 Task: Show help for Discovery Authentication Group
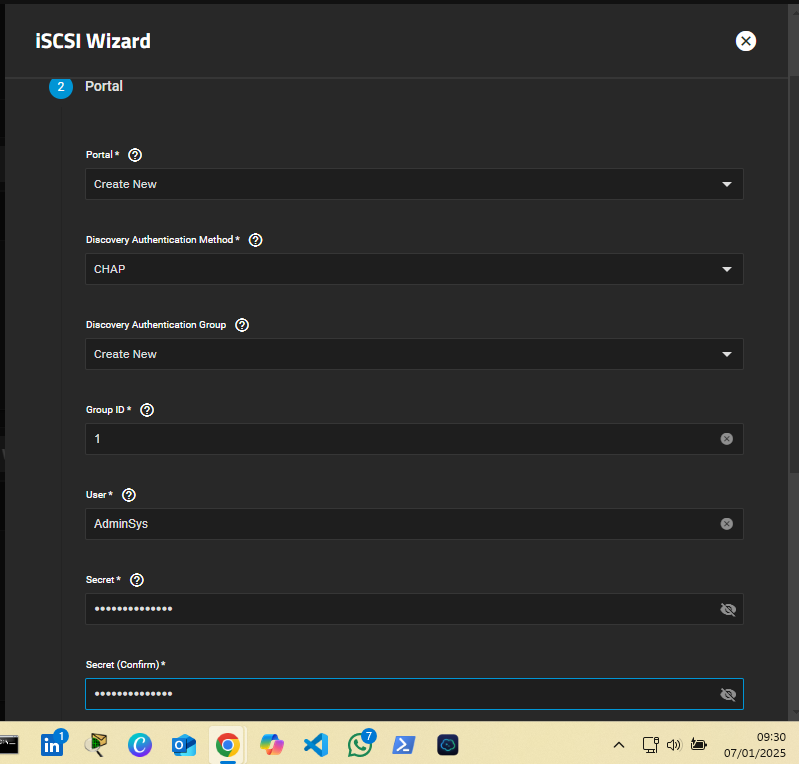(x=242, y=325)
